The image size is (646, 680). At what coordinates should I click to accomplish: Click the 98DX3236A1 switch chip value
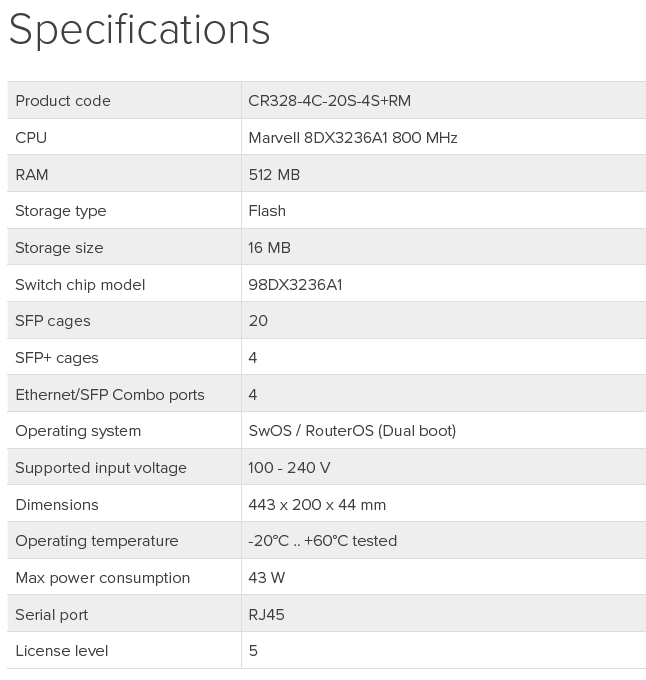(295, 285)
